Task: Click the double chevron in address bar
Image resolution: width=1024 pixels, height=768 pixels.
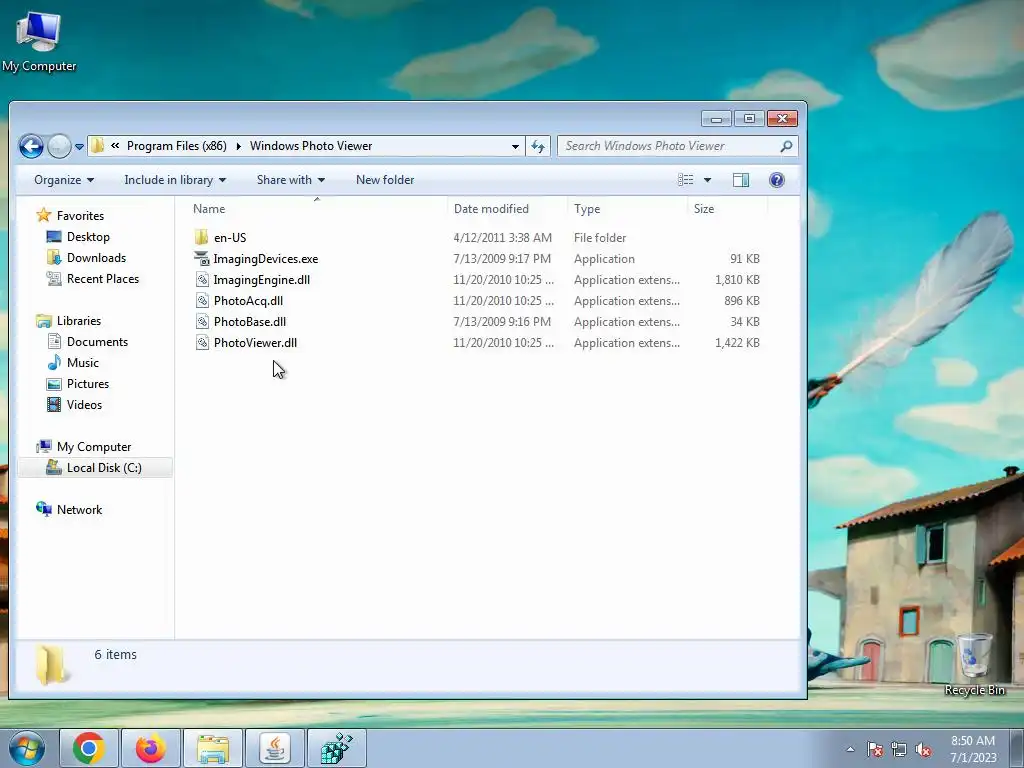Action: coord(115,146)
